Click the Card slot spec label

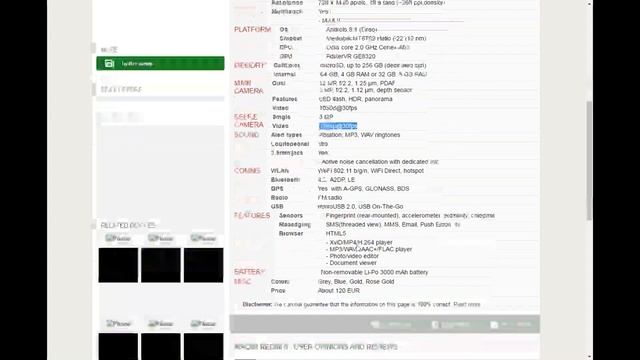click(287, 65)
